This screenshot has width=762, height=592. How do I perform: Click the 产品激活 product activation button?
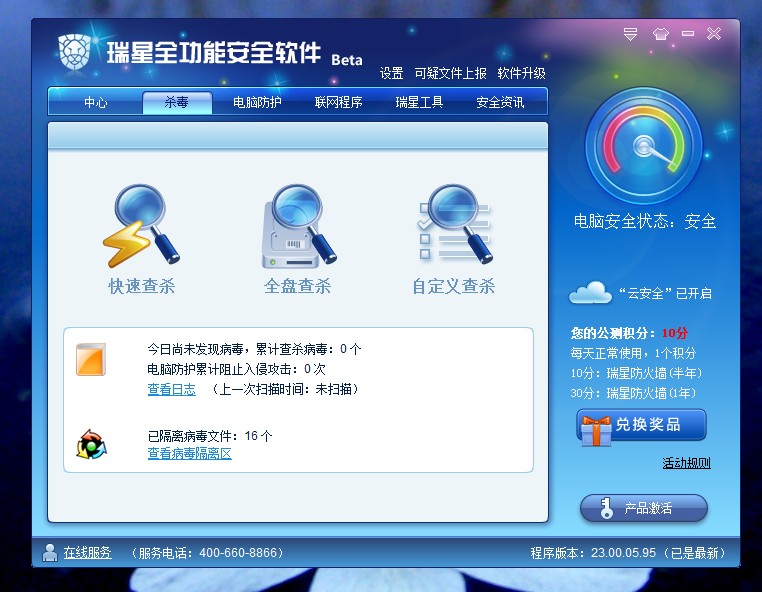pyautogui.click(x=644, y=508)
